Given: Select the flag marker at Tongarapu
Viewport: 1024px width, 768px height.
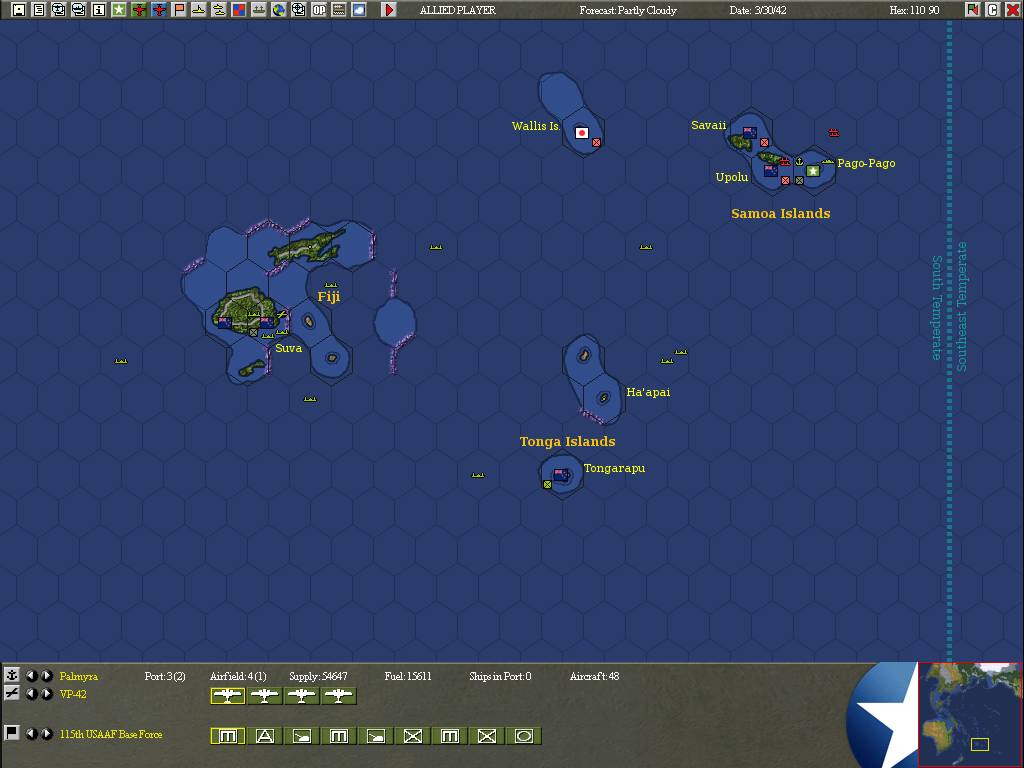Looking at the screenshot, I should [561, 475].
